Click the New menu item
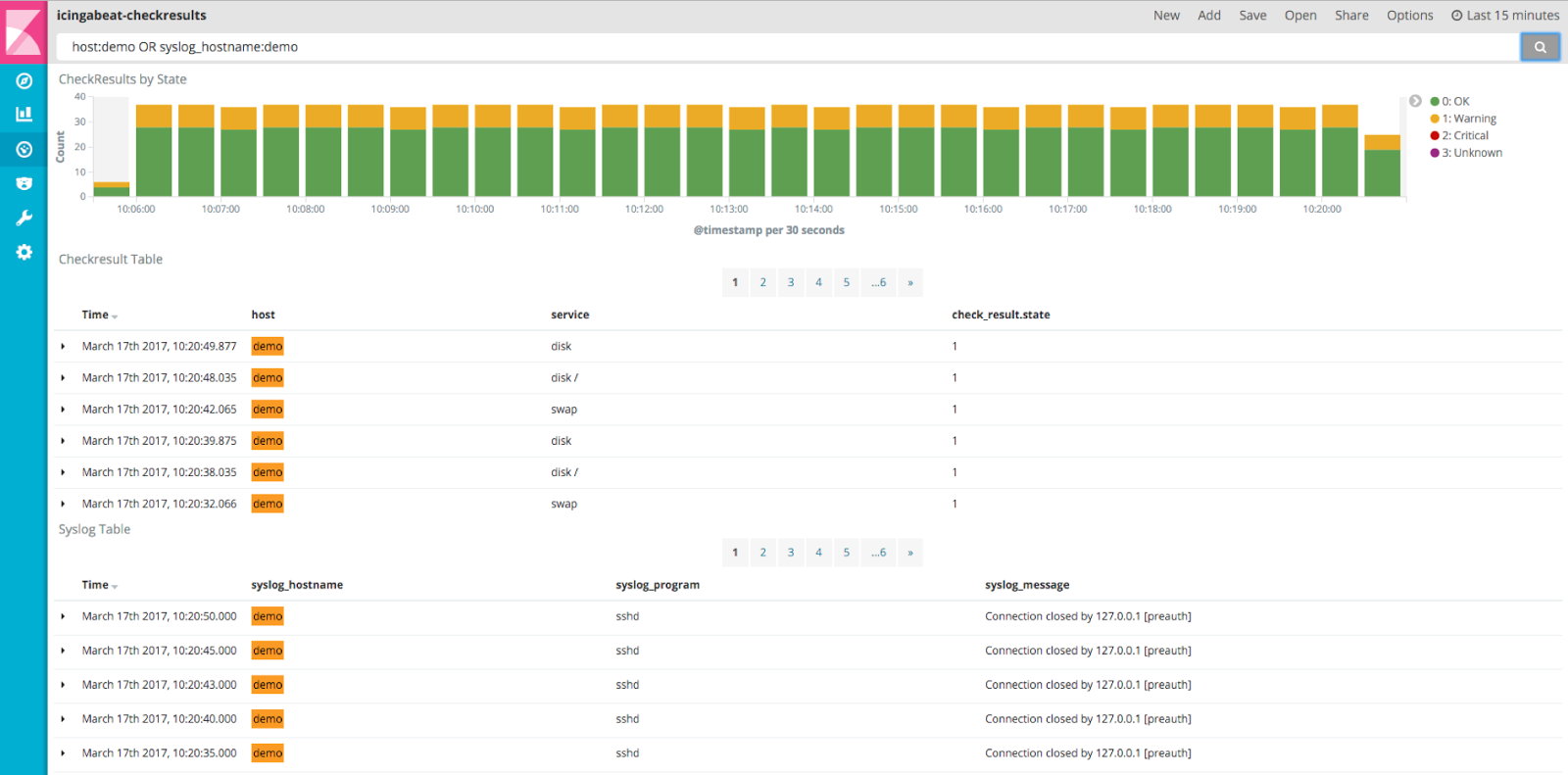Viewport: 1568px width, 775px height. [x=1166, y=16]
